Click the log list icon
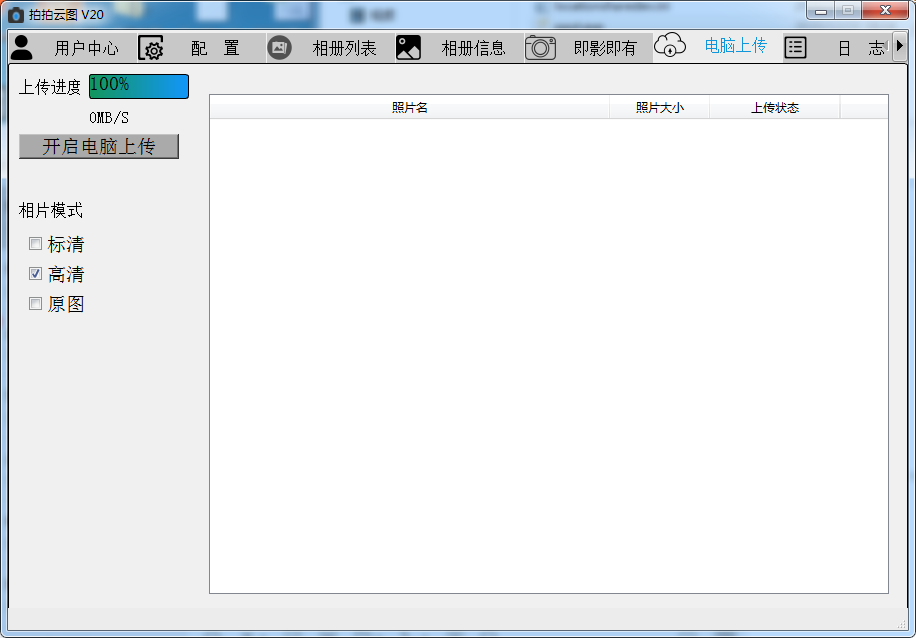Image resolution: width=916 pixels, height=638 pixels. click(795, 47)
